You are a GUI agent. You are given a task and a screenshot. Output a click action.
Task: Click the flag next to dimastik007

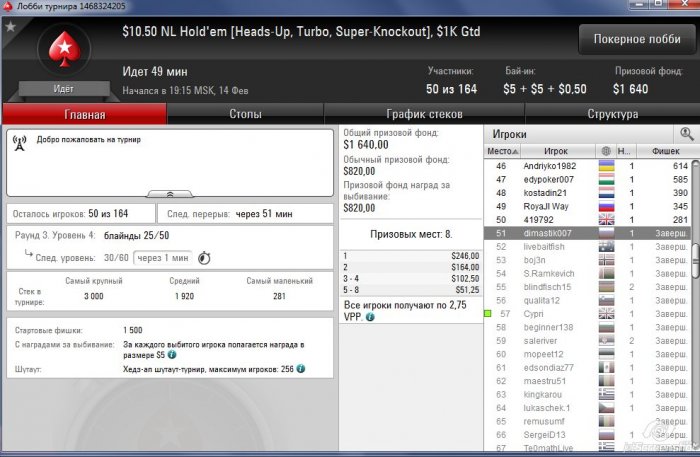click(606, 233)
